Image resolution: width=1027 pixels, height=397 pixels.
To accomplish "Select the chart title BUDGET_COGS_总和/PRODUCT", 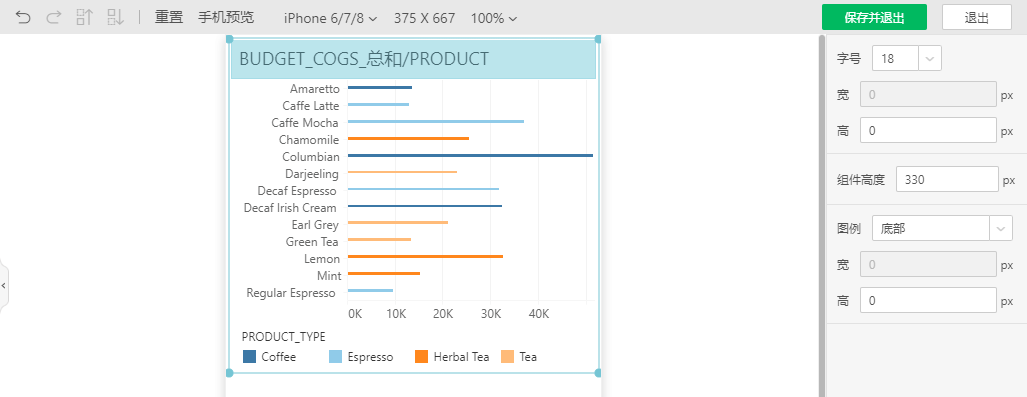I will tap(364, 58).
